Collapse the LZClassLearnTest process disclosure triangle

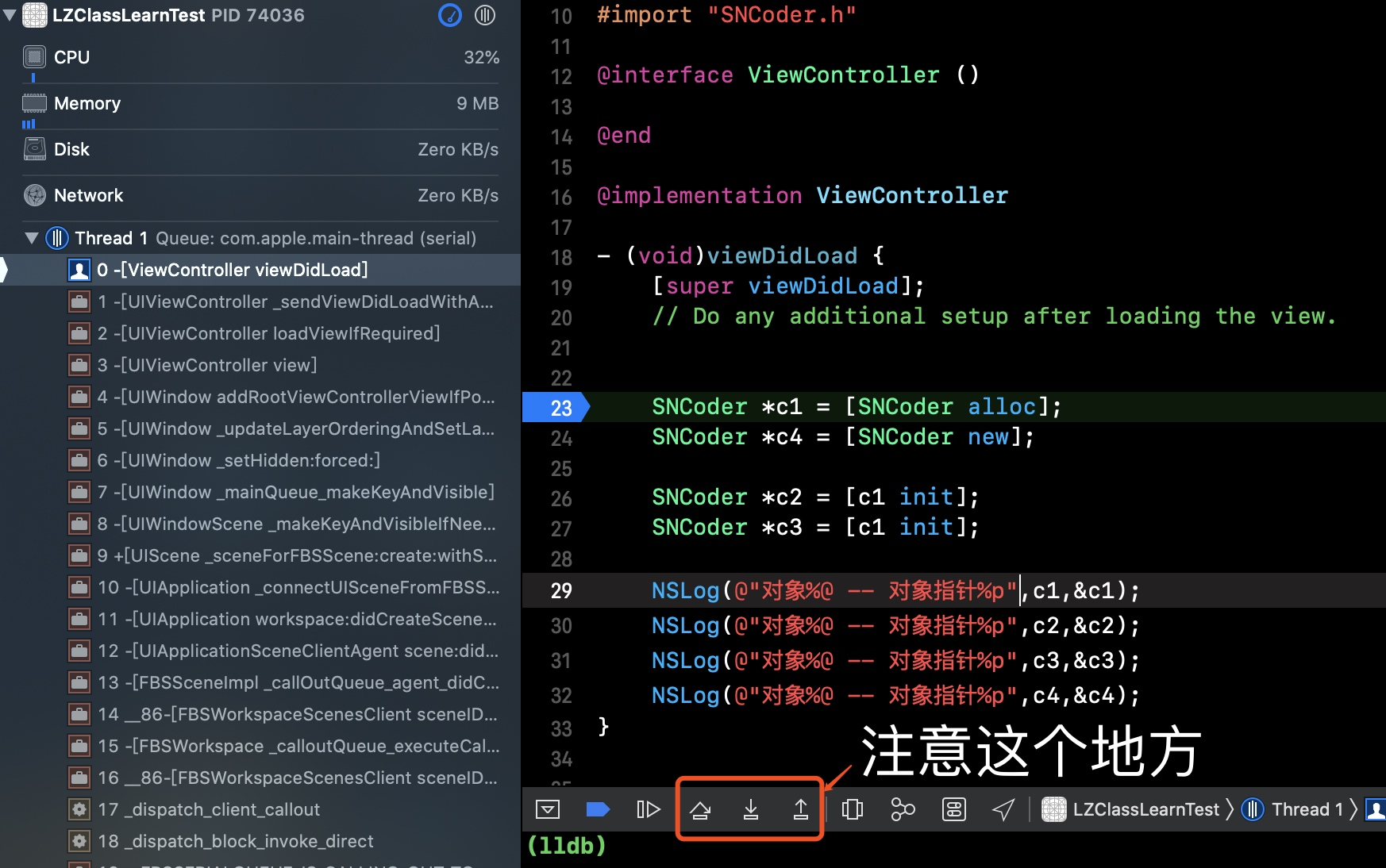point(10,15)
